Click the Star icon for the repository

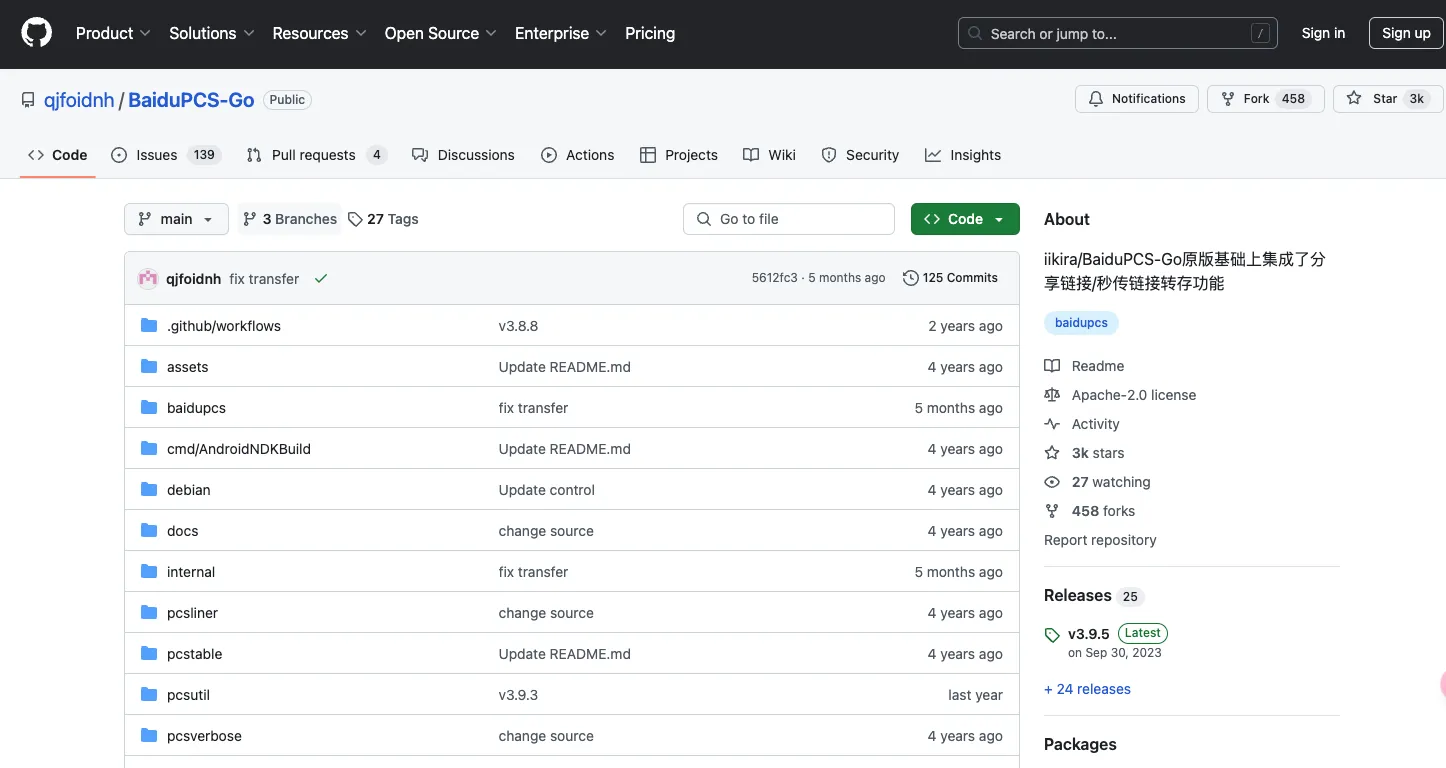1354,99
